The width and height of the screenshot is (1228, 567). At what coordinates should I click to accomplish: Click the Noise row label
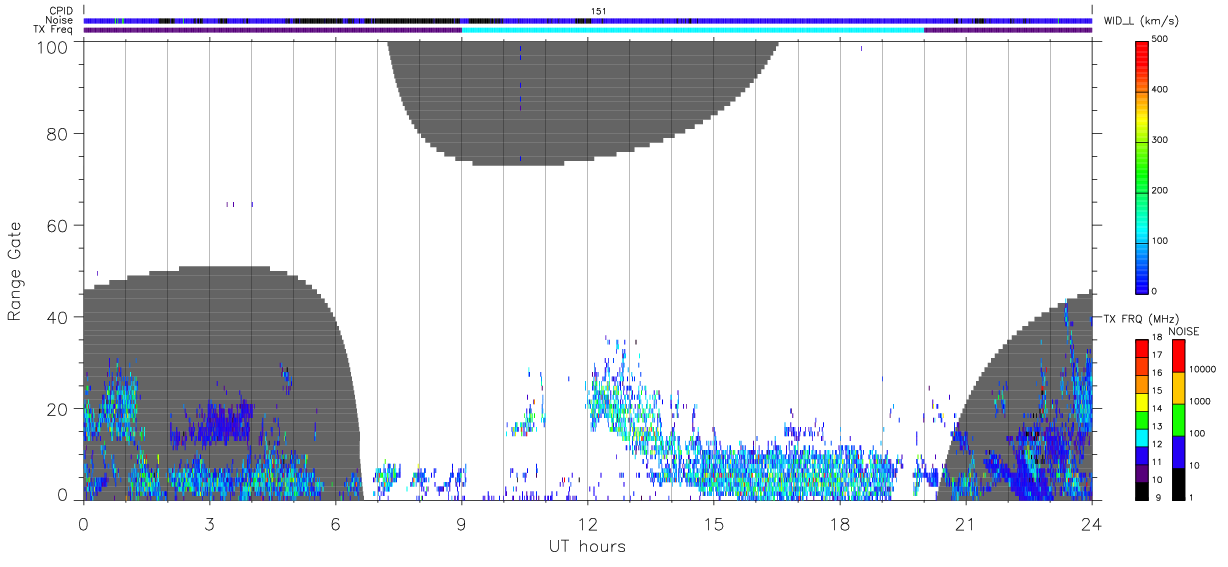pyautogui.click(x=59, y=20)
